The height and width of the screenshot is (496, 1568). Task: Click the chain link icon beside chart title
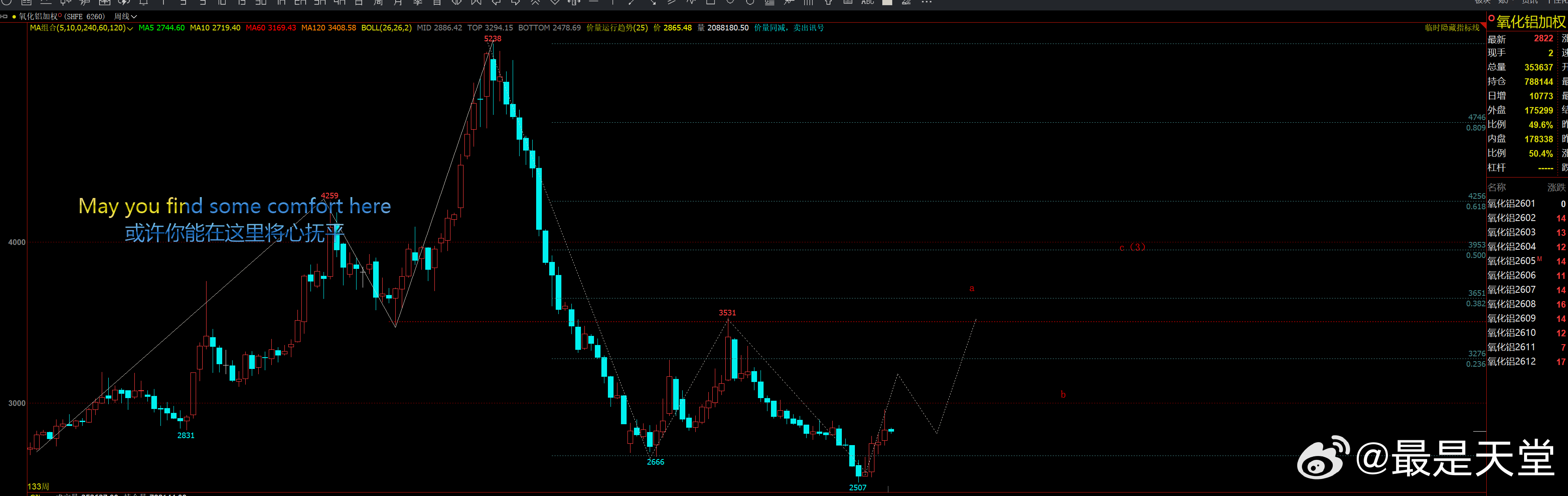tap(3, 17)
